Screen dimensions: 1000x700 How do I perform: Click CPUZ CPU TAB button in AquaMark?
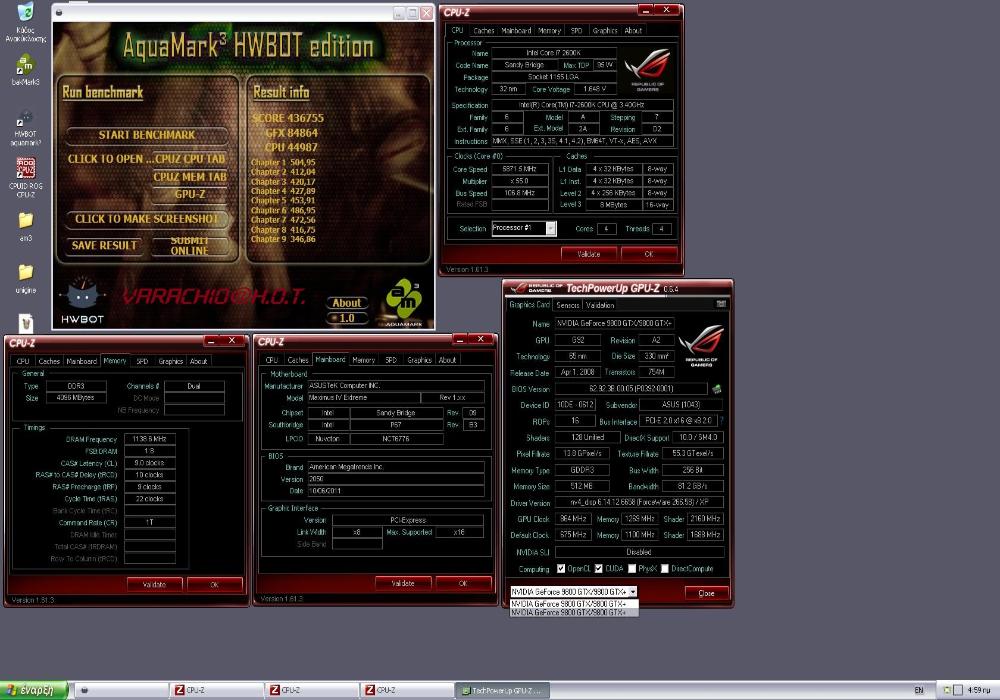coord(189,159)
